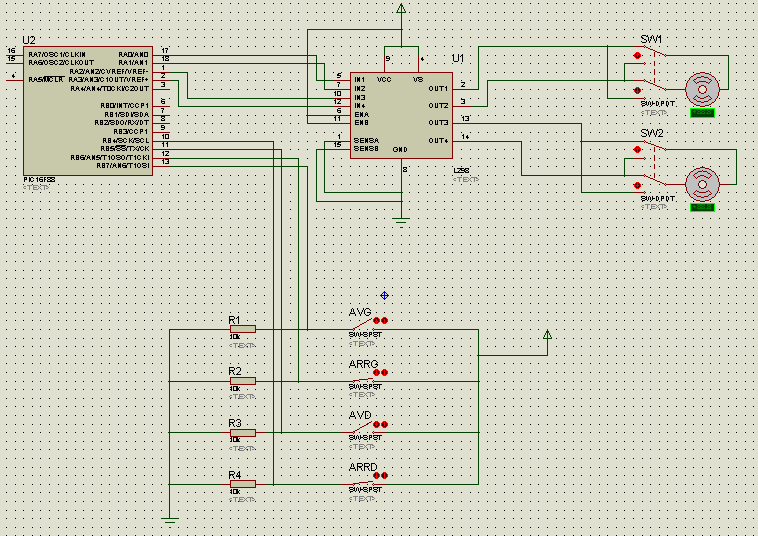
Task: Click the 'ARRD' switch name label
Action: pos(363,467)
